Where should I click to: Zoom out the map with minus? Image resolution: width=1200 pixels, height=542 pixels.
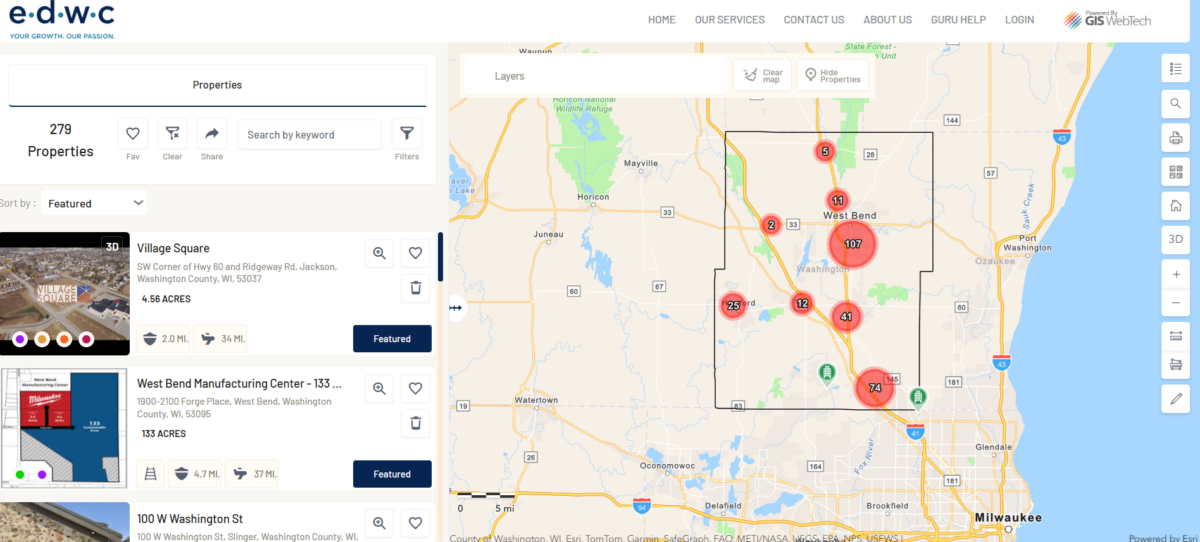click(1175, 303)
